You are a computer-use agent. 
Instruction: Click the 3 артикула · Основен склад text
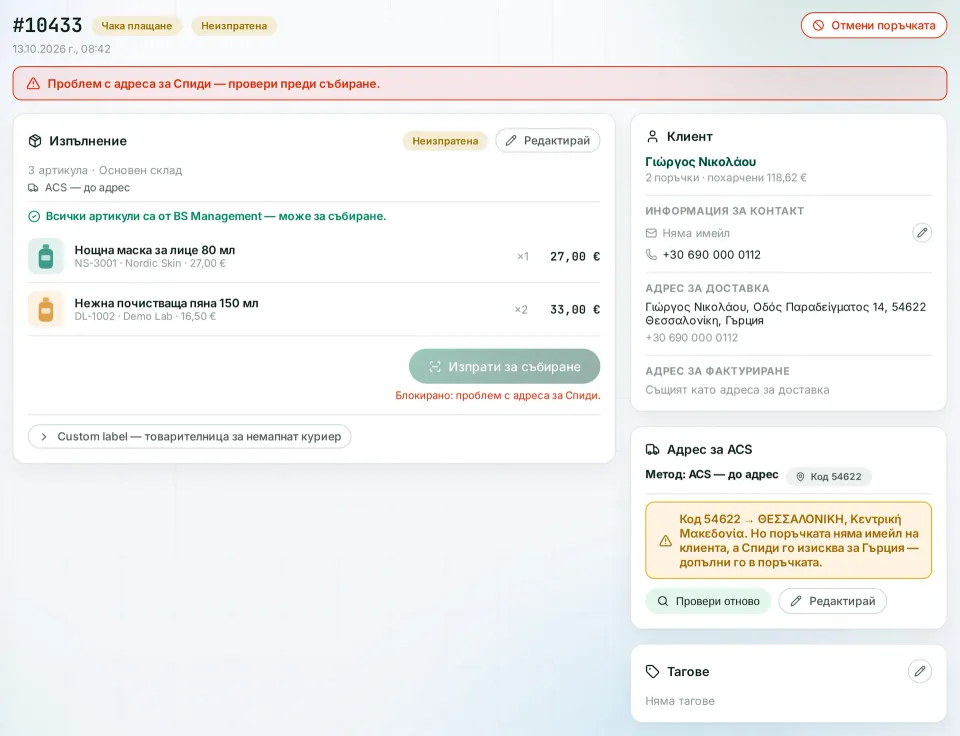pyautogui.click(x=105, y=170)
